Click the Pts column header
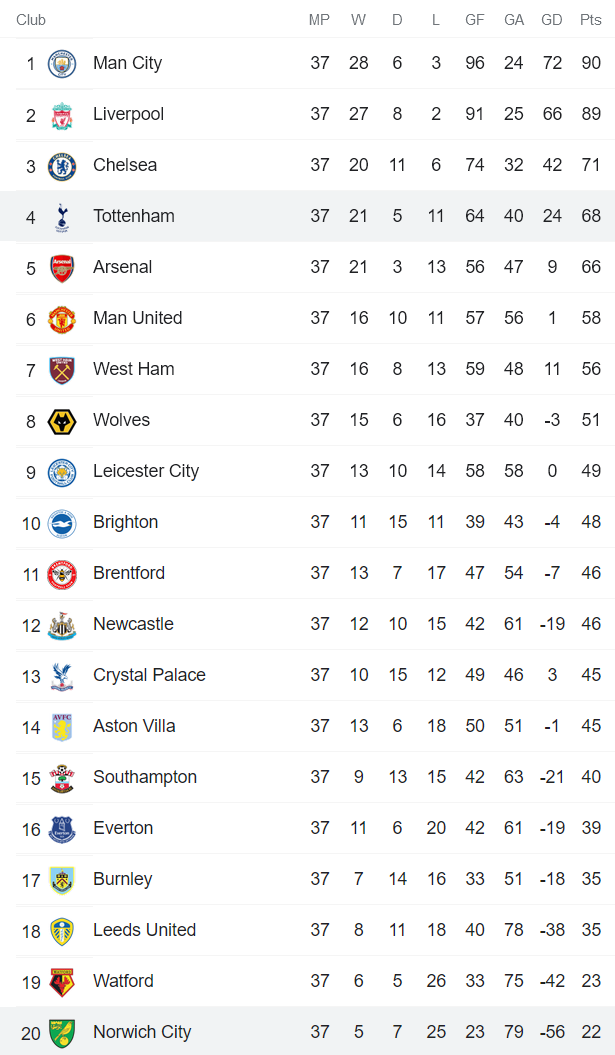 point(590,20)
